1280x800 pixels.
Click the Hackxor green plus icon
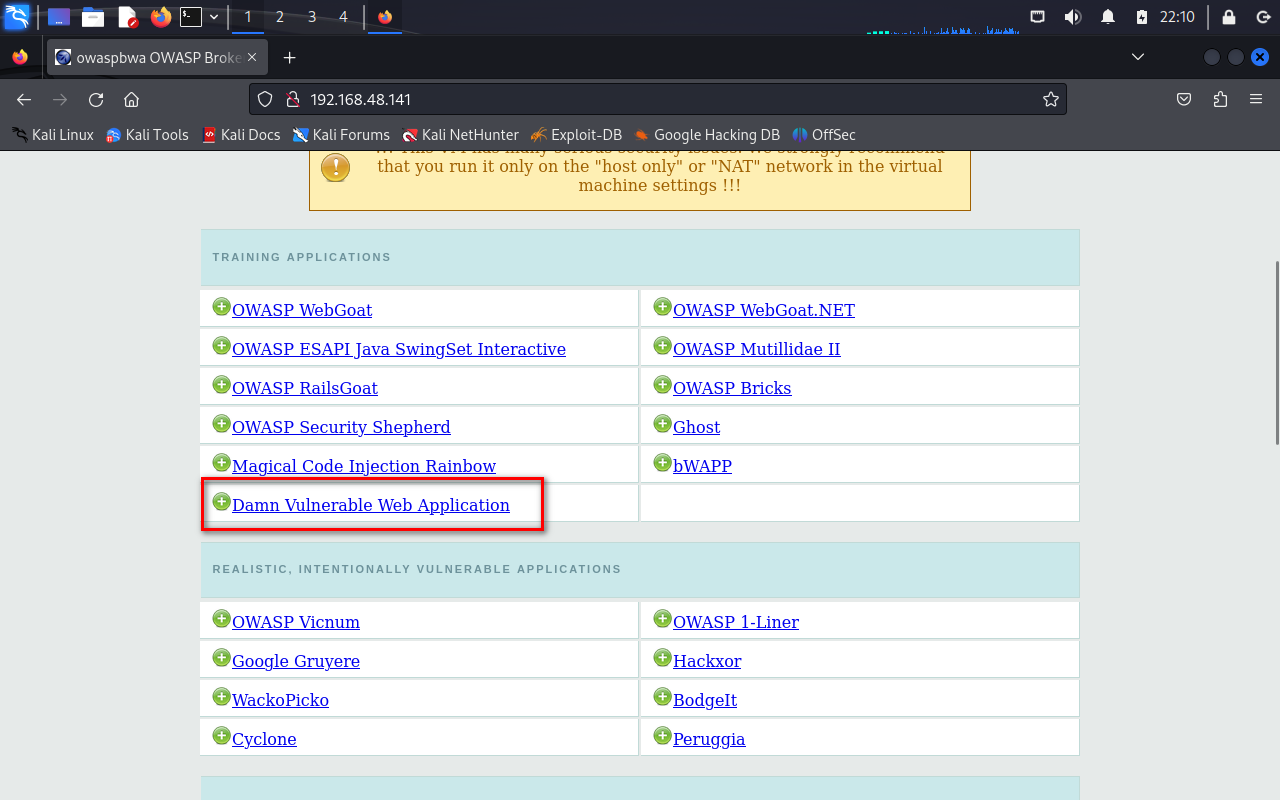(662, 658)
